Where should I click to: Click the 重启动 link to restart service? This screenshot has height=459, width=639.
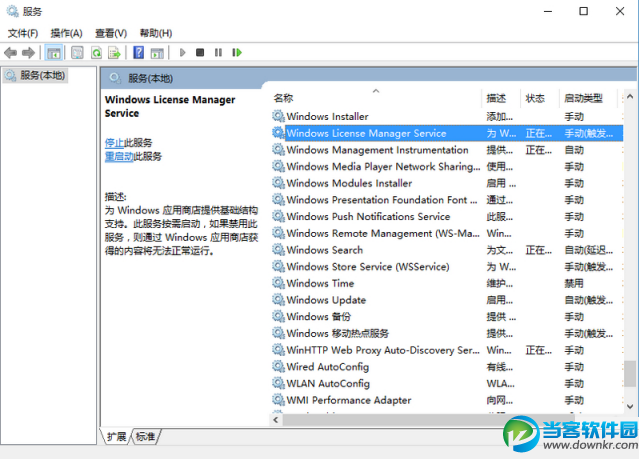click(119, 157)
